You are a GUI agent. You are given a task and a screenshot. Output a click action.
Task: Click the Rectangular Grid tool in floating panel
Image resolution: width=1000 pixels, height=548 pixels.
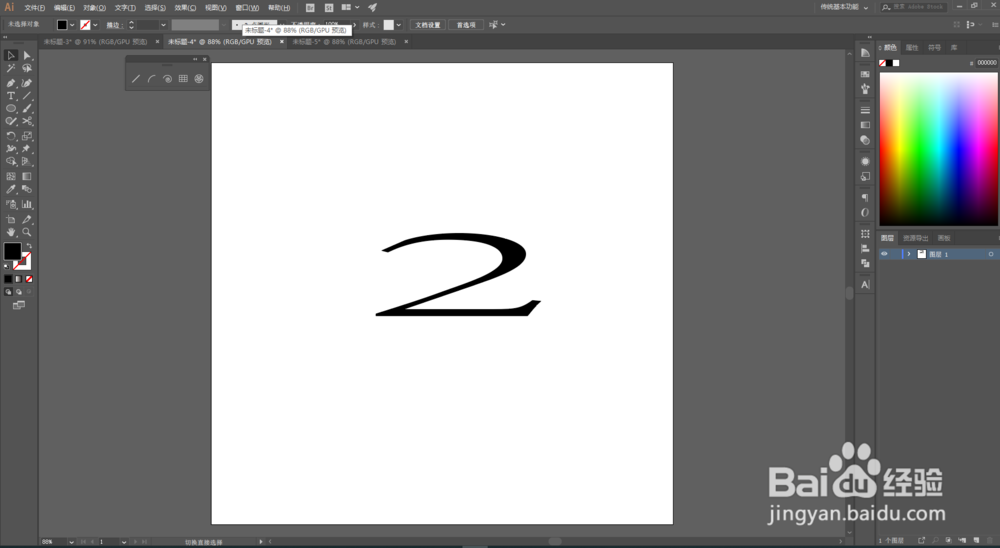183,79
